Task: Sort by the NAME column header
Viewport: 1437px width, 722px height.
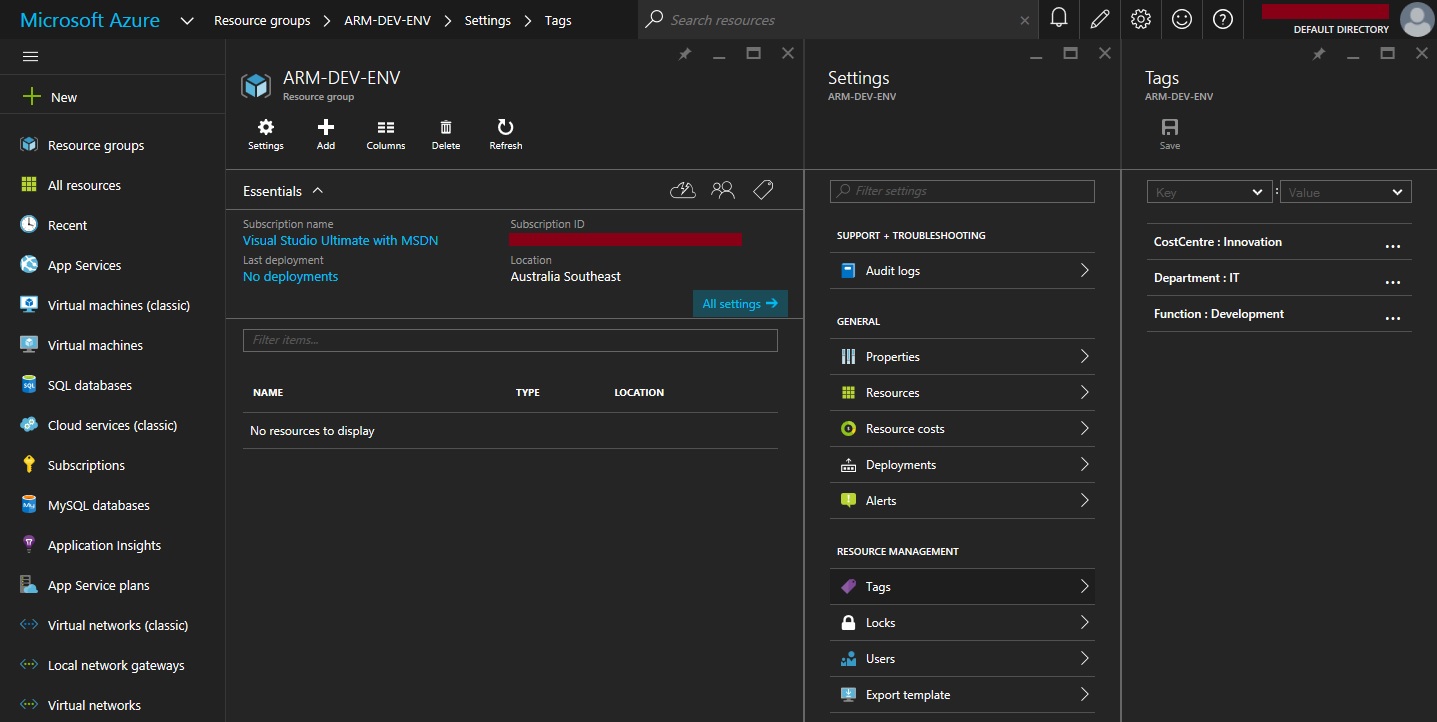Action: click(x=268, y=392)
